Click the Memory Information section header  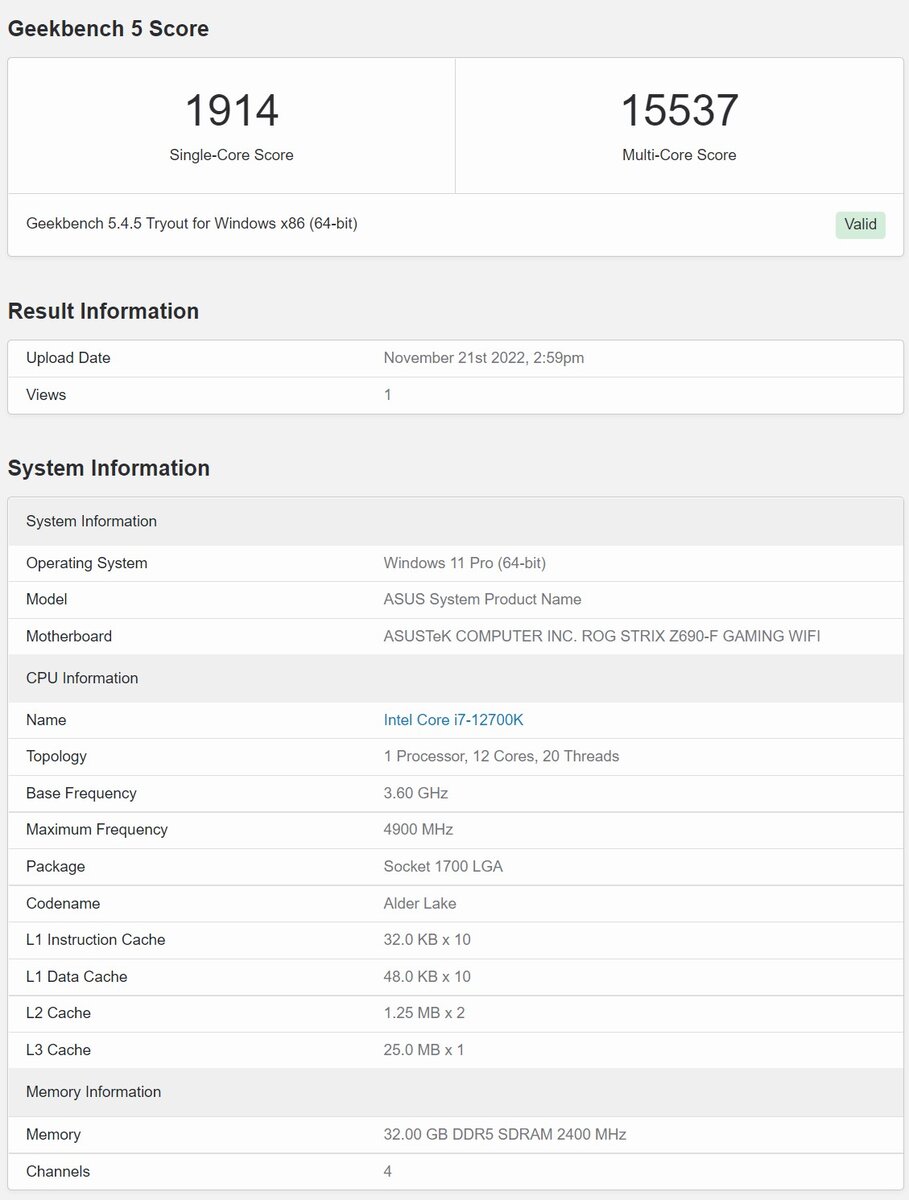click(x=455, y=1092)
